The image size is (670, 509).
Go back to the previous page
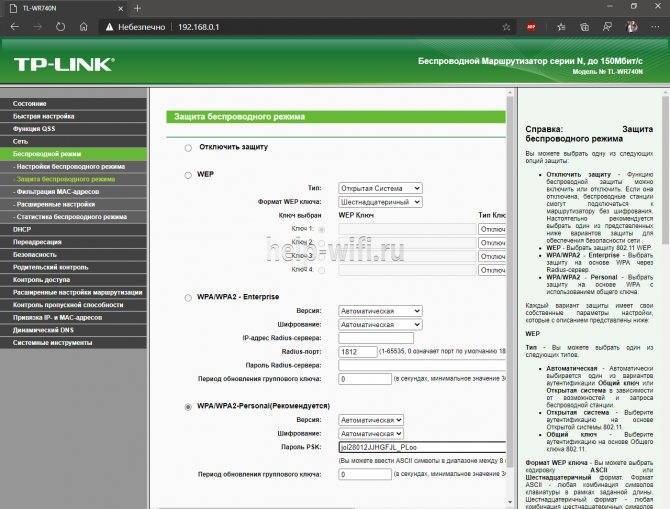pyautogui.click(x=15, y=27)
